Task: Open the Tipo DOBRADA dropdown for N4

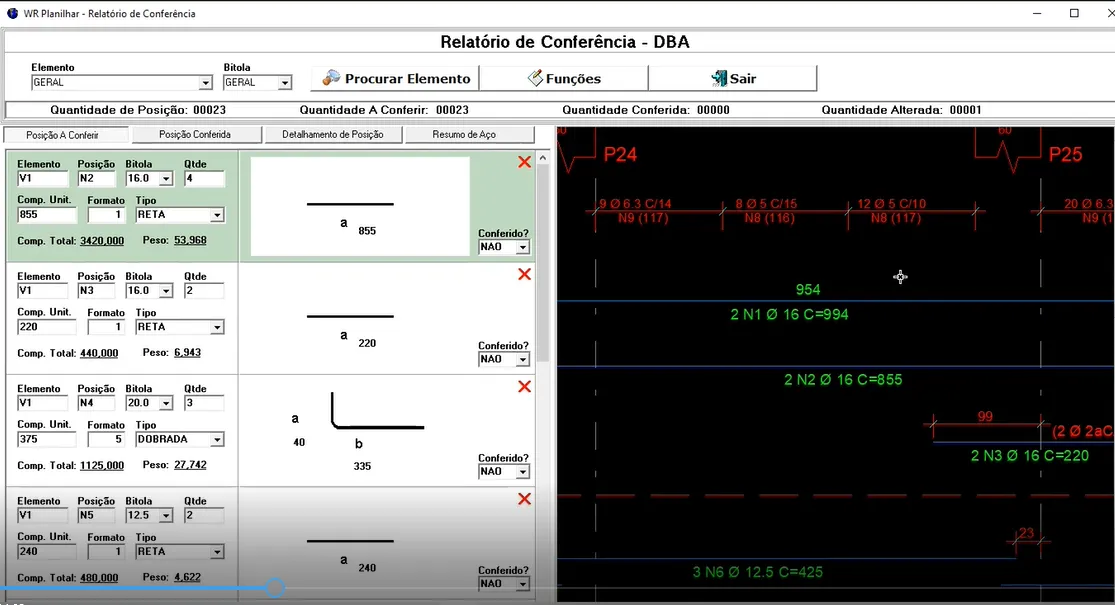Action: tap(217, 440)
